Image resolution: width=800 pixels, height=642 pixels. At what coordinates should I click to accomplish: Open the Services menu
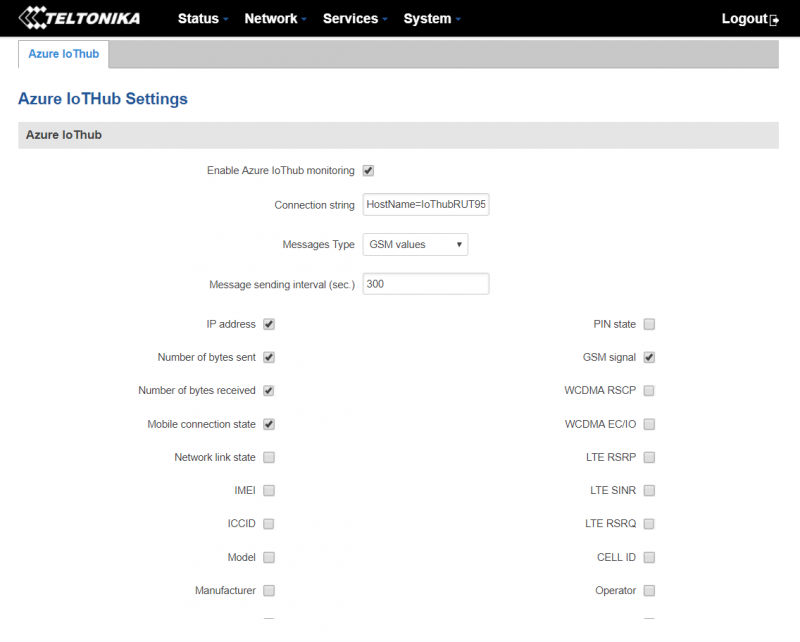355,18
